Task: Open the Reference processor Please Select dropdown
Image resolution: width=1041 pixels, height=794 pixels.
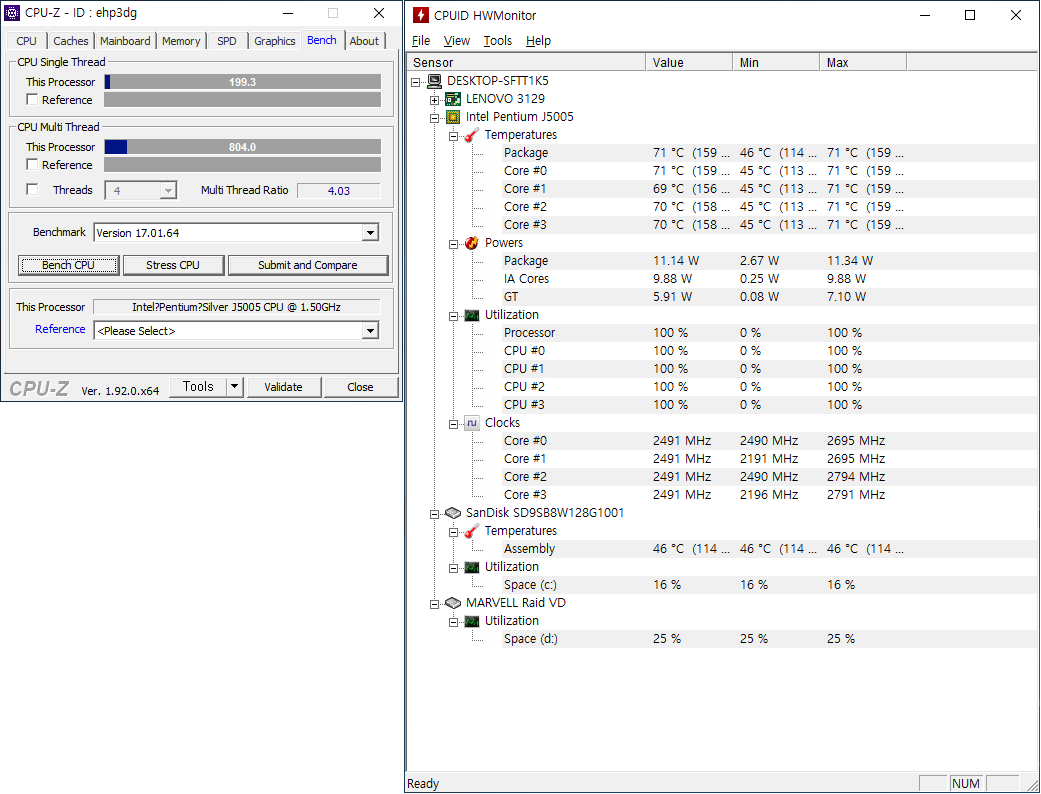Action: (370, 331)
